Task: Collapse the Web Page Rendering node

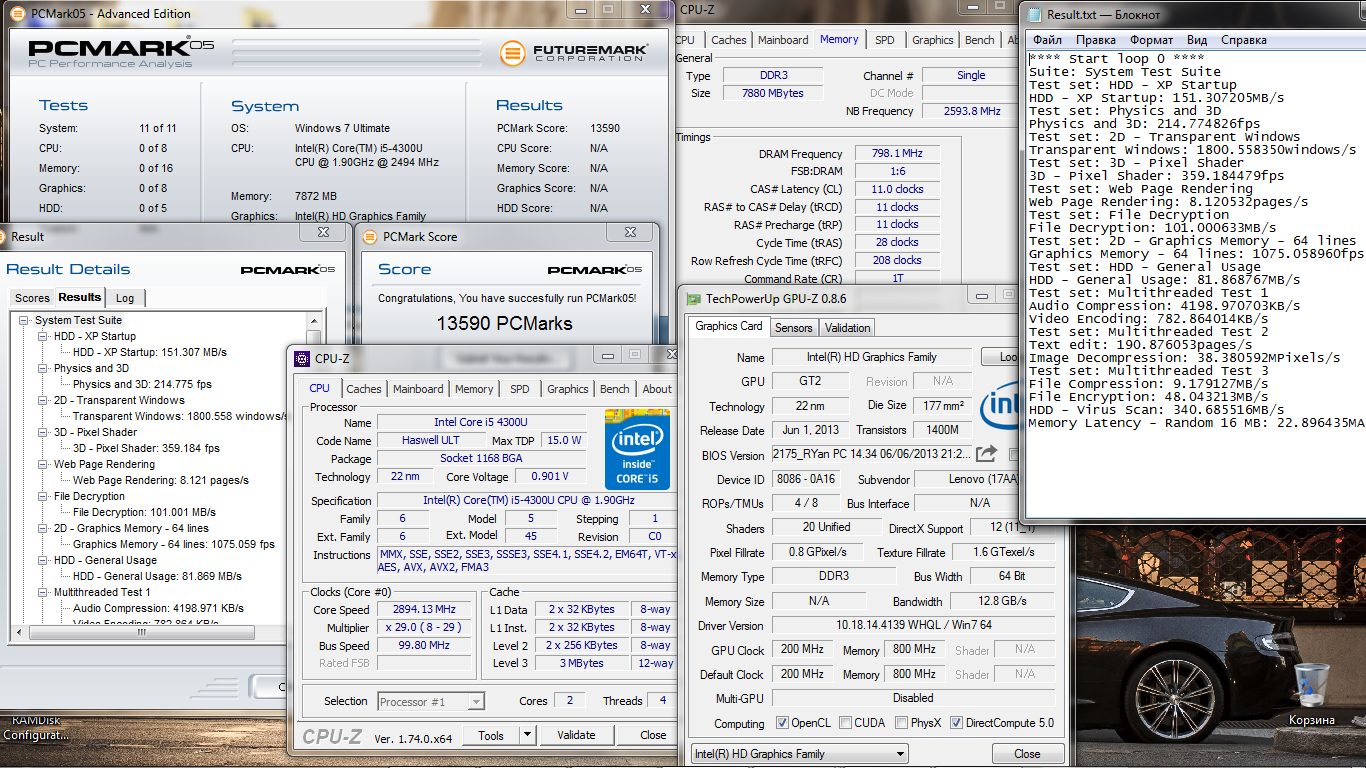Action: (43, 465)
